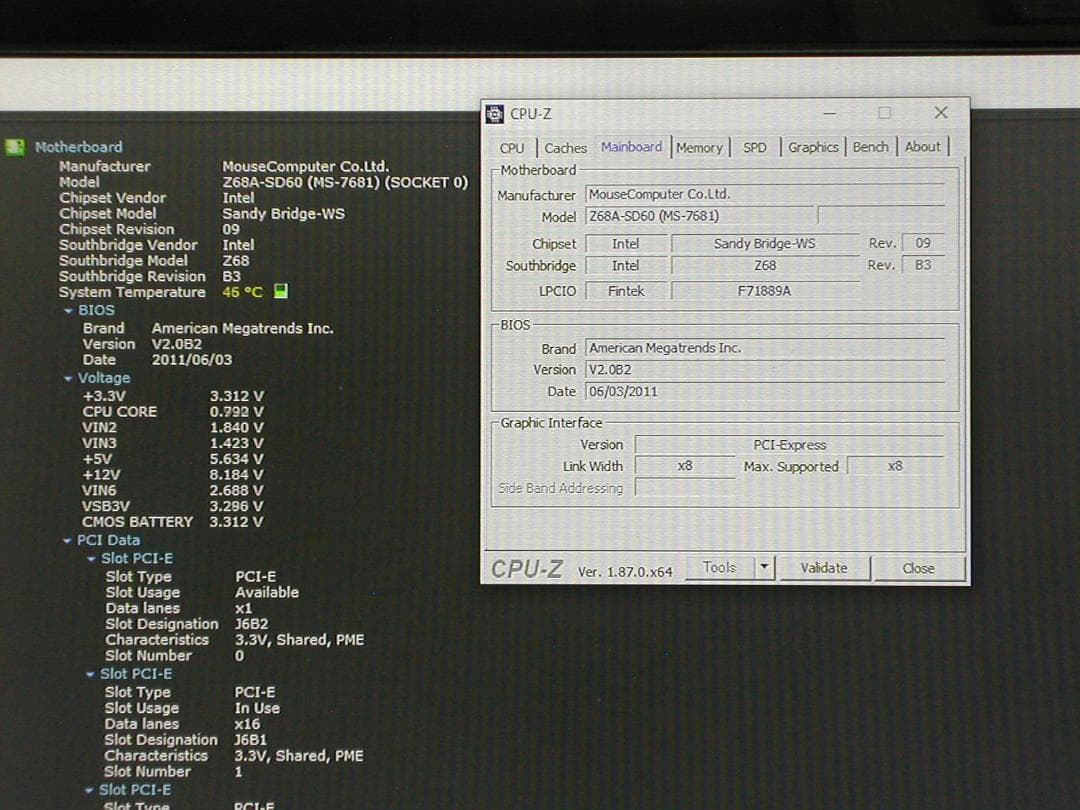Click the Fintek LPCIO vendor field
Image resolution: width=1080 pixels, height=810 pixels.
pyautogui.click(x=625, y=291)
